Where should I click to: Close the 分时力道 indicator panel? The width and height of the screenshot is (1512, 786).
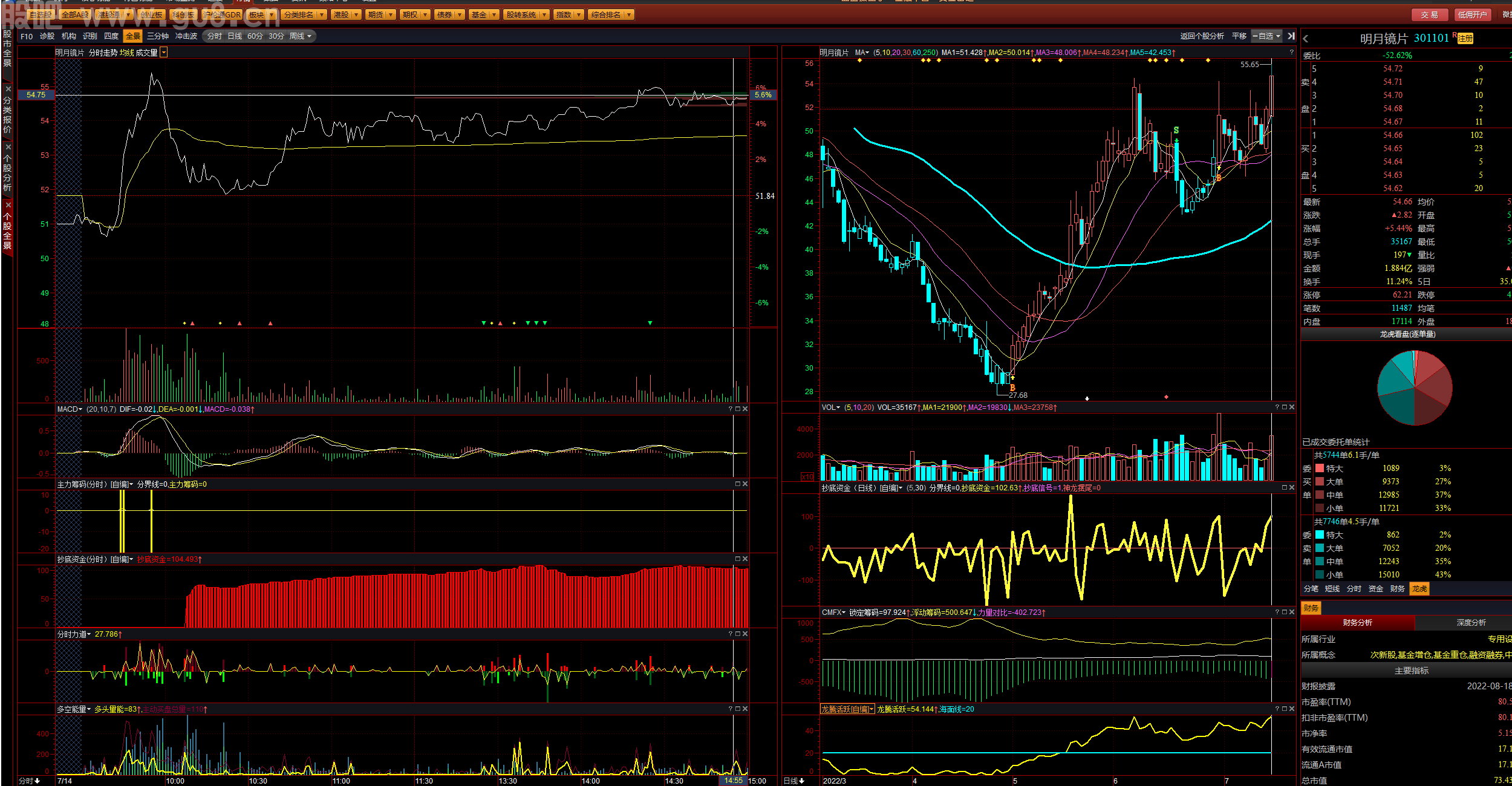[x=745, y=634]
